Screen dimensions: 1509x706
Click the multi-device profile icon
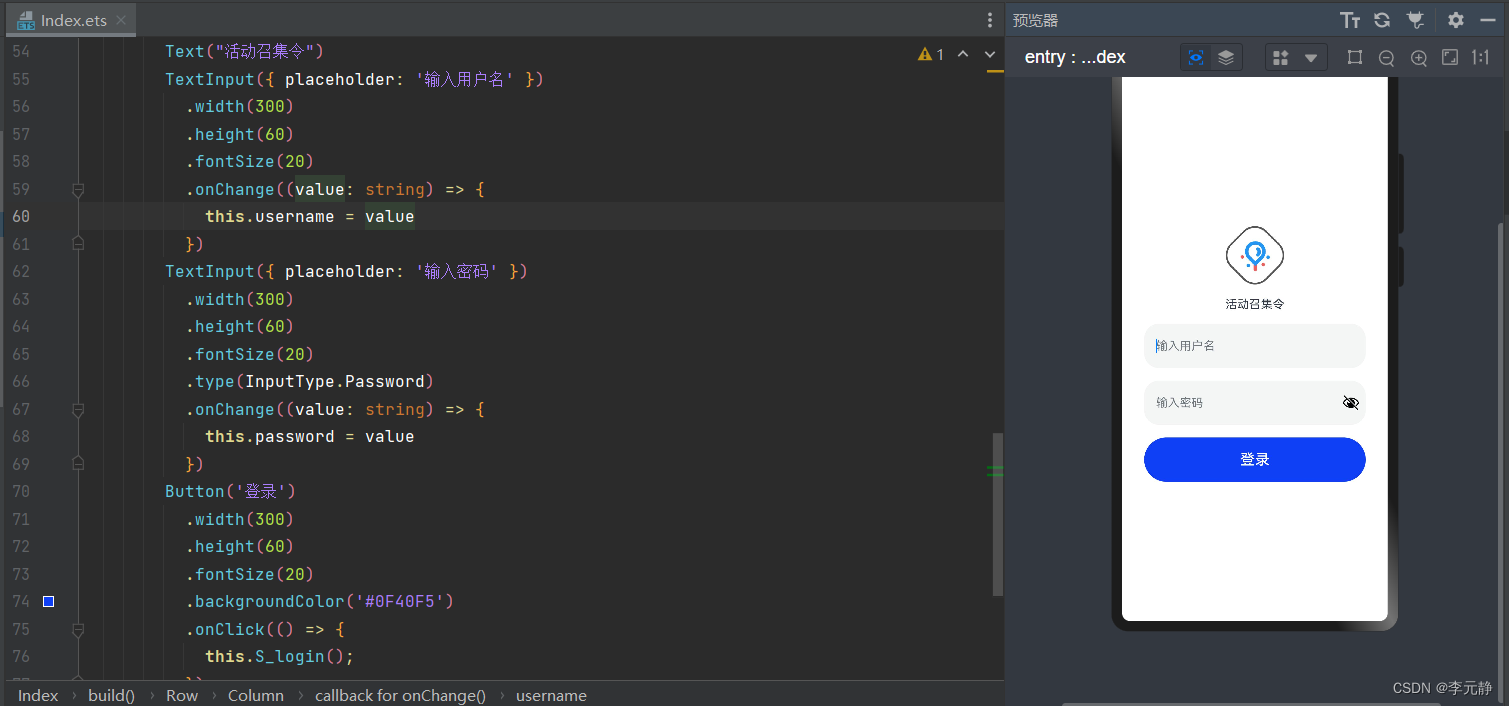click(1280, 57)
